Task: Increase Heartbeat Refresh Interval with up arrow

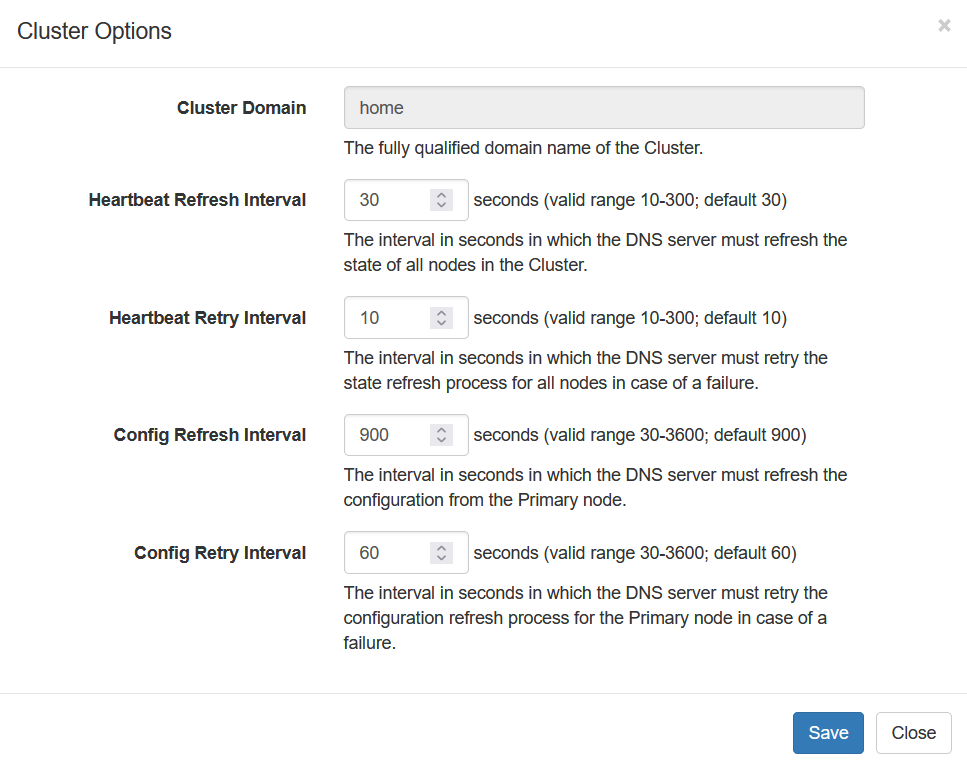Action: [x=441, y=195]
